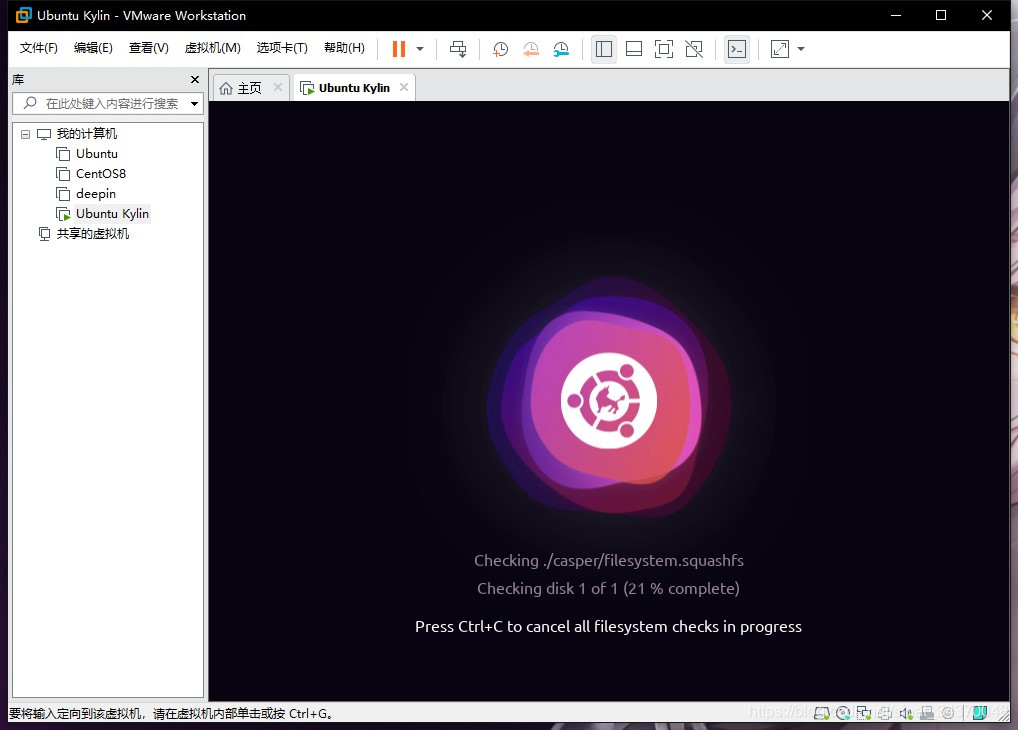Select the deepin virtual machine
1018x730 pixels.
(95, 194)
